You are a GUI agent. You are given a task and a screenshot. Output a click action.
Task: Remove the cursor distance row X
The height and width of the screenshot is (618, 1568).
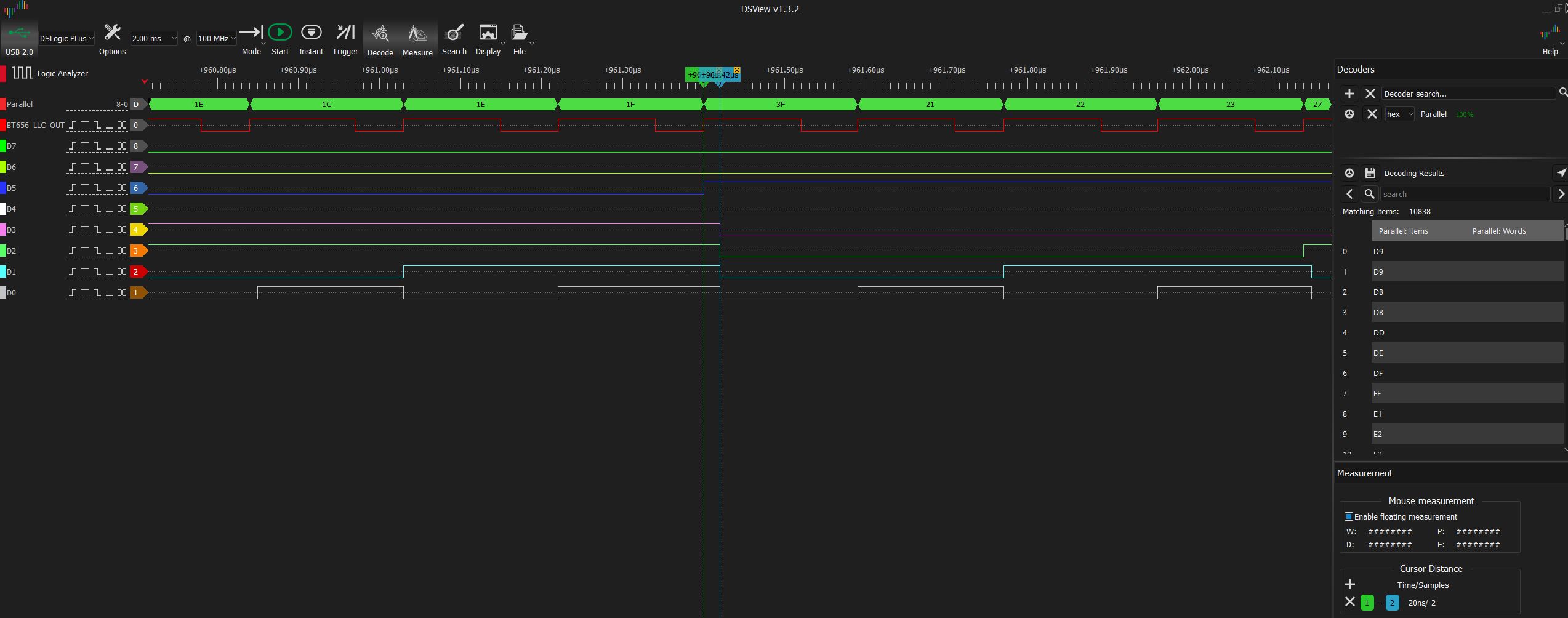coord(1350,602)
